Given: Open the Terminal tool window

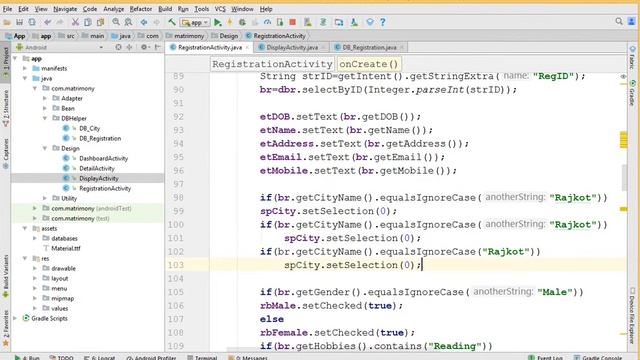Looking at the screenshot, I should point(202,357).
